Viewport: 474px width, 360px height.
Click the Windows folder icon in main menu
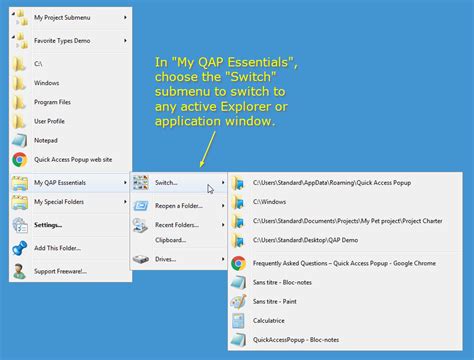coord(19,83)
